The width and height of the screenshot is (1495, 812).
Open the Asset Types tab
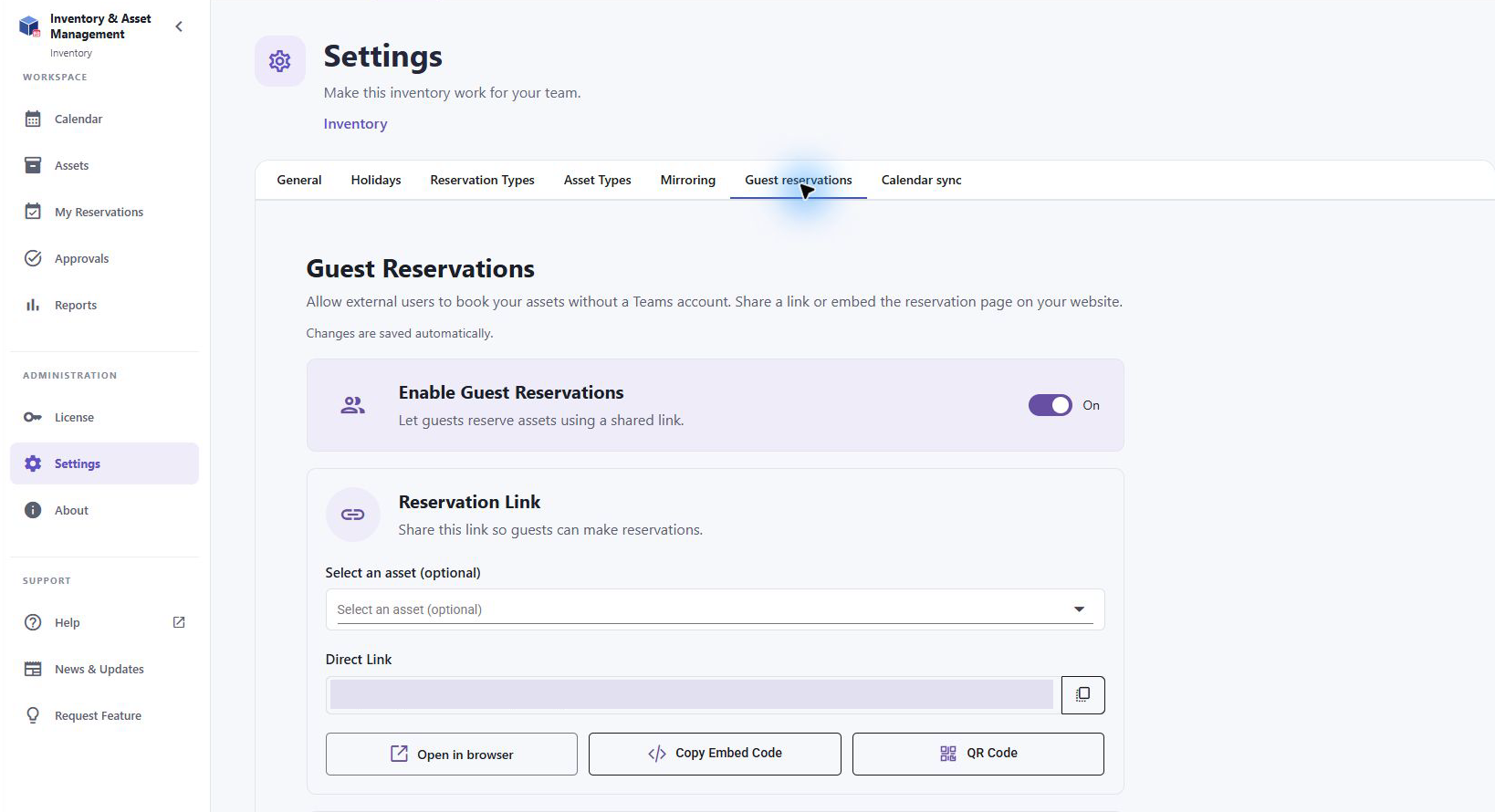(x=598, y=180)
